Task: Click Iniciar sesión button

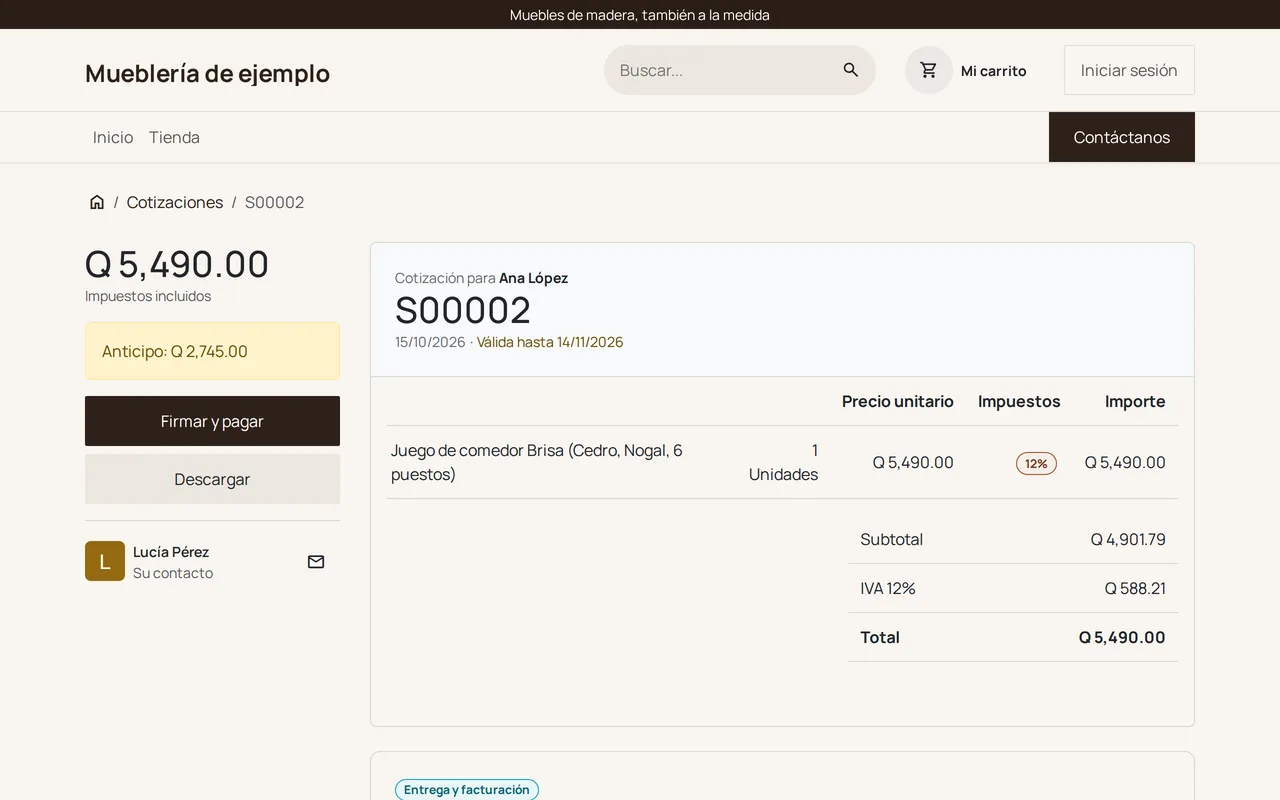Action: (1129, 70)
